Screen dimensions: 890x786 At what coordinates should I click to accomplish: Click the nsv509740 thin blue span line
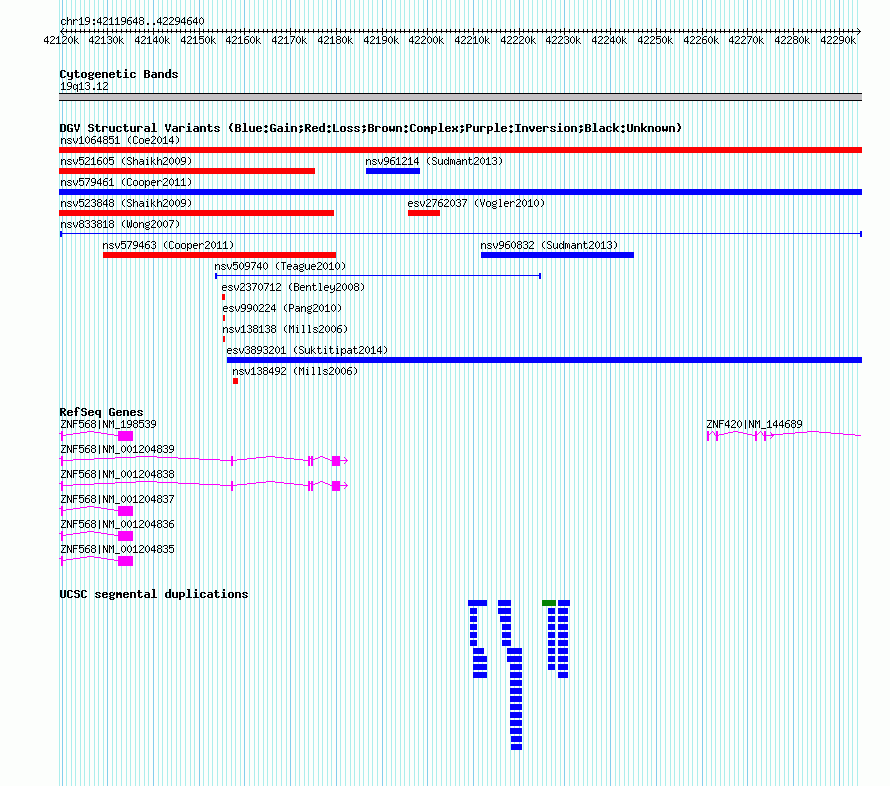(x=378, y=276)
